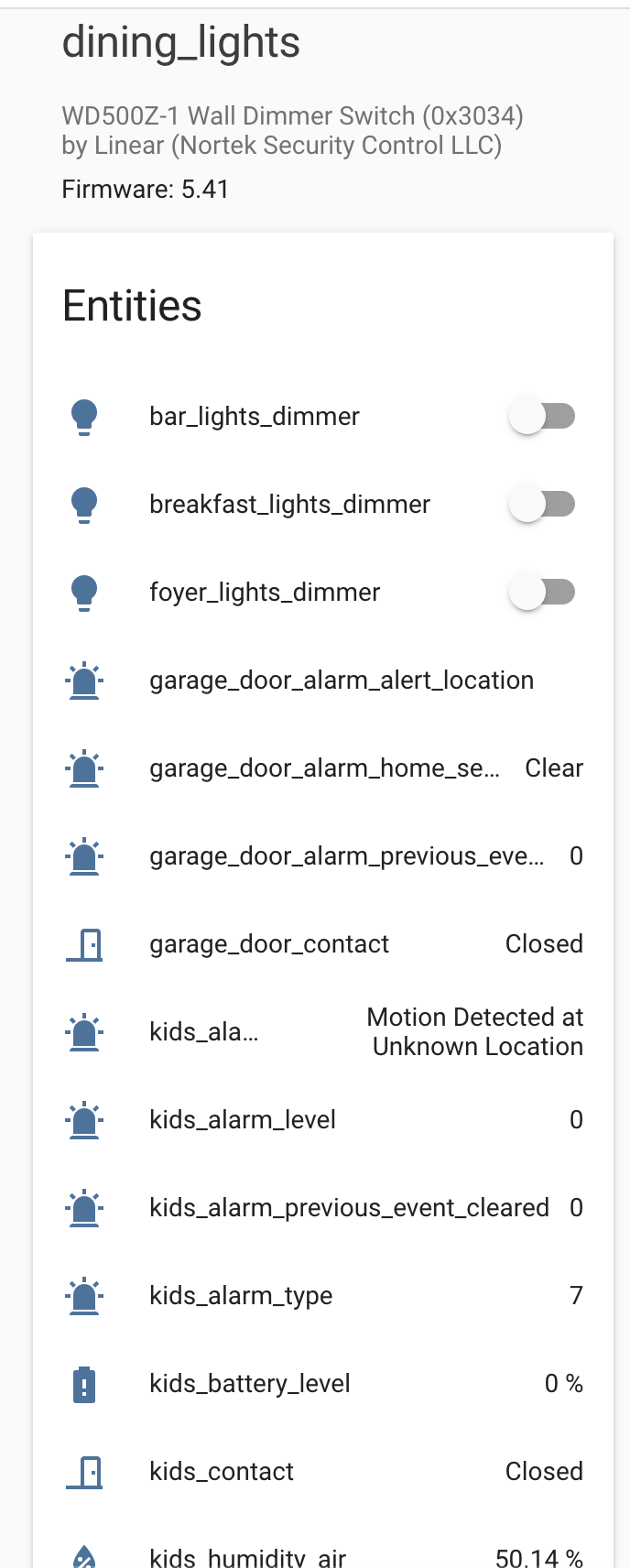Click the kids_contact door icon
This screenshot has height=1568, width=630.
[84, 1471]
